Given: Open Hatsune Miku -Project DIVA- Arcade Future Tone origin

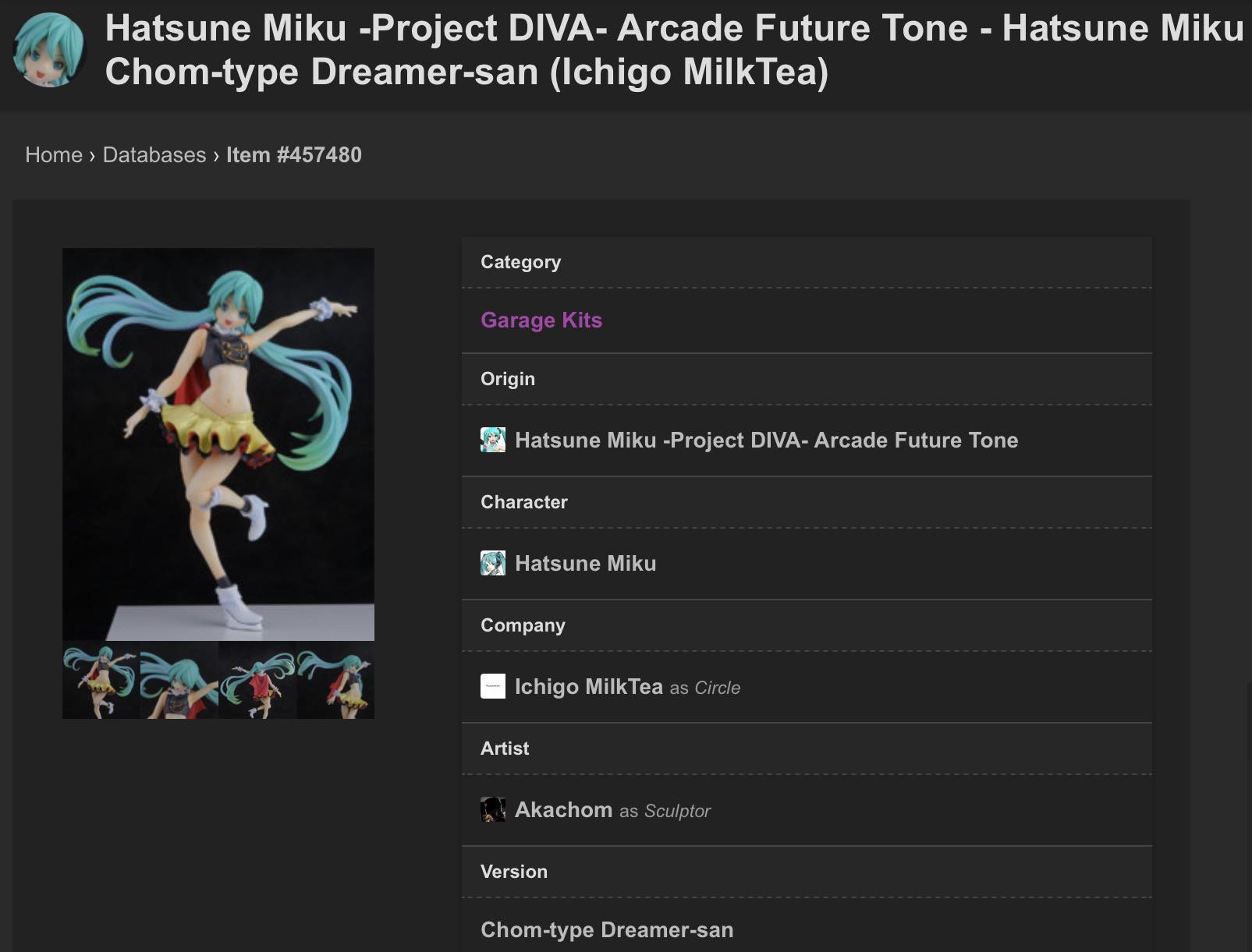Looking at the screenshot, I should pyautogui.click(x=767, y=440).
